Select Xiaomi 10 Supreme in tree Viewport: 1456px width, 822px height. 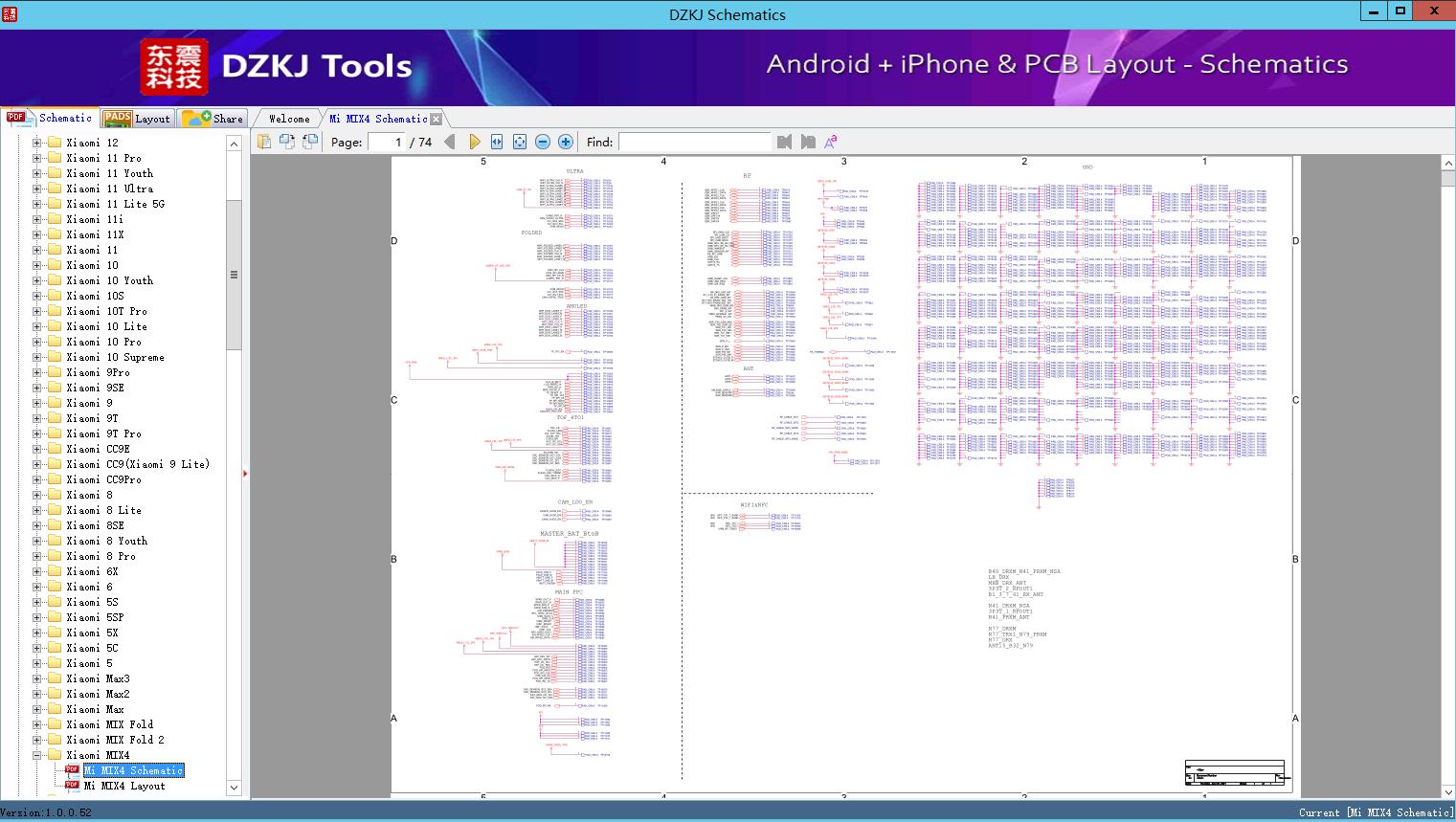[115, 357]
